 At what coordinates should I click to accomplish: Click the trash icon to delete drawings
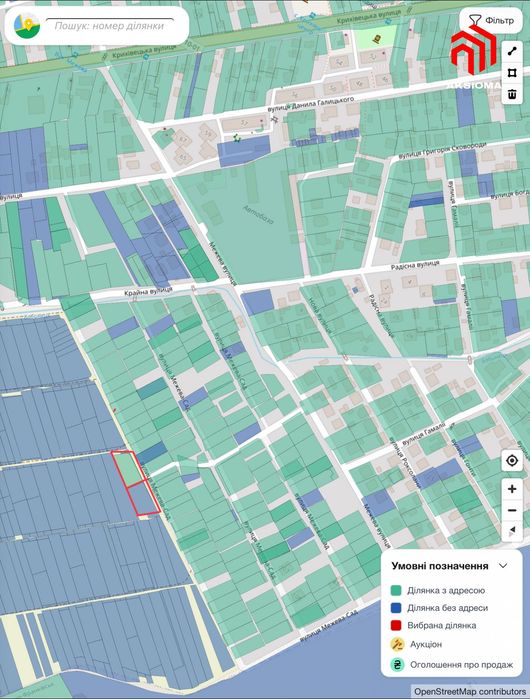coord(512,94)
